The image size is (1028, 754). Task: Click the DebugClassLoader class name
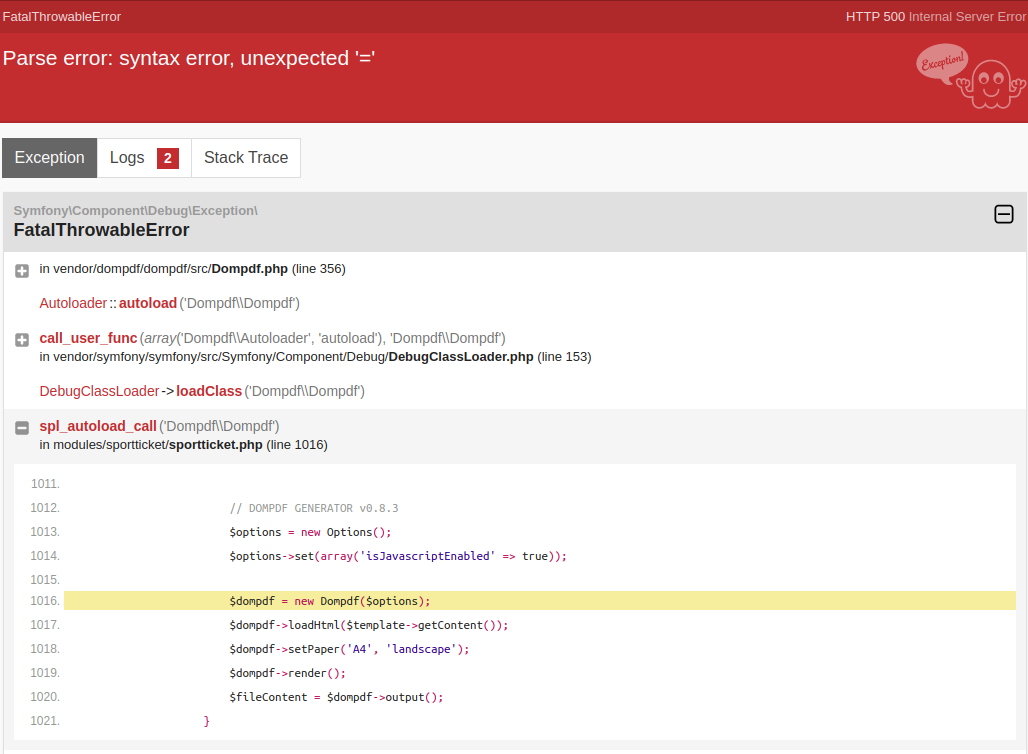(99, 391)
